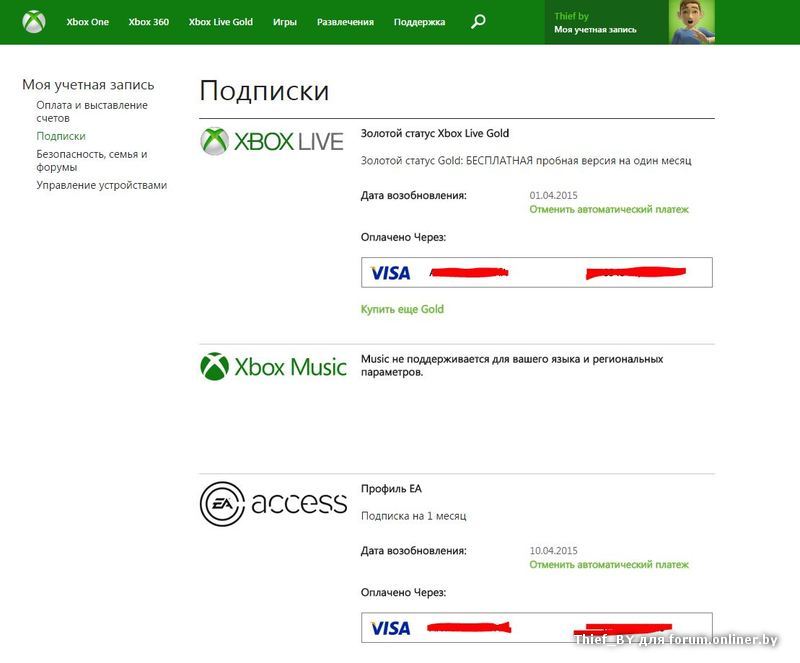Click the Thief by username
The width and height of the screenshot is (800, 663).
click(x=571, y=16)
